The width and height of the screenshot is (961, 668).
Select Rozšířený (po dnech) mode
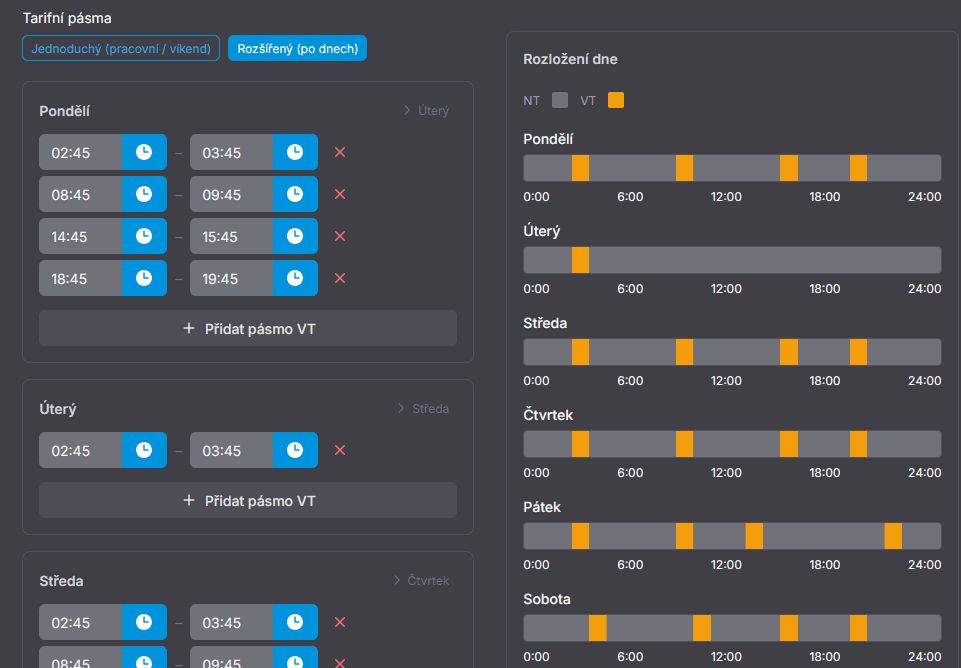(x=297, y=48)
